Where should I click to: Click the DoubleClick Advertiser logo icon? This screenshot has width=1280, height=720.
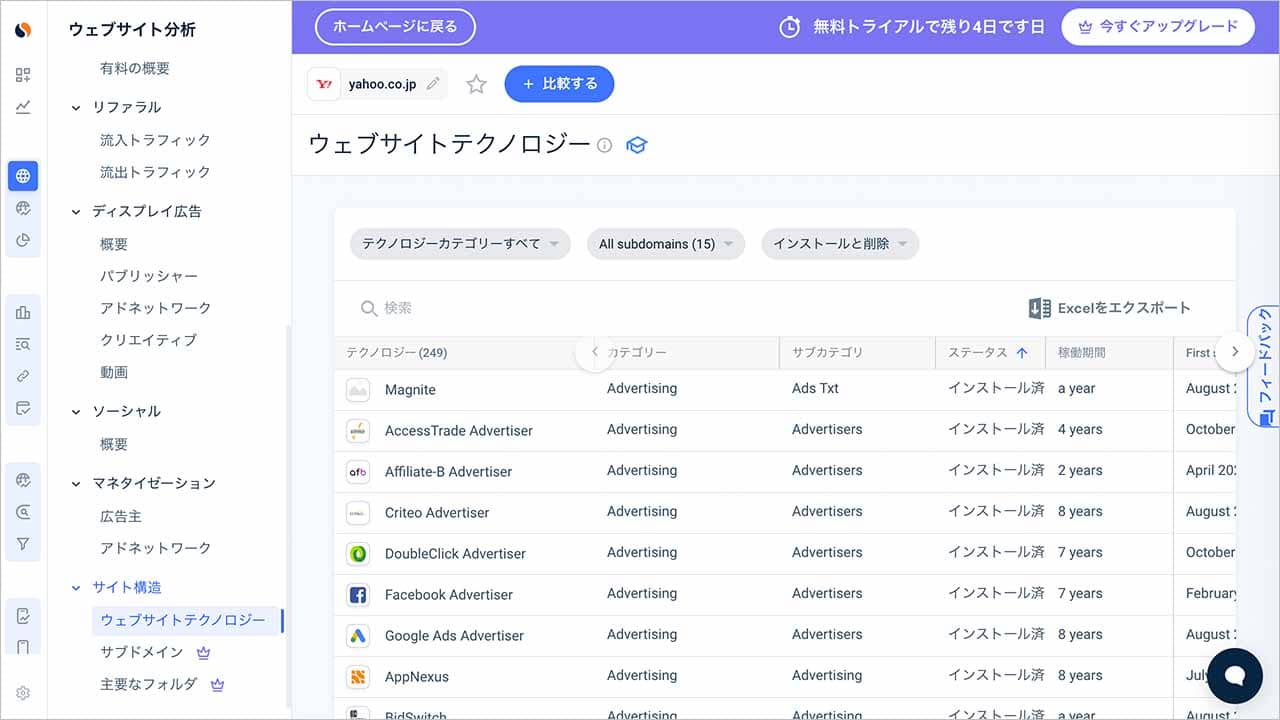pyautogui.click(x=357, y=554)
